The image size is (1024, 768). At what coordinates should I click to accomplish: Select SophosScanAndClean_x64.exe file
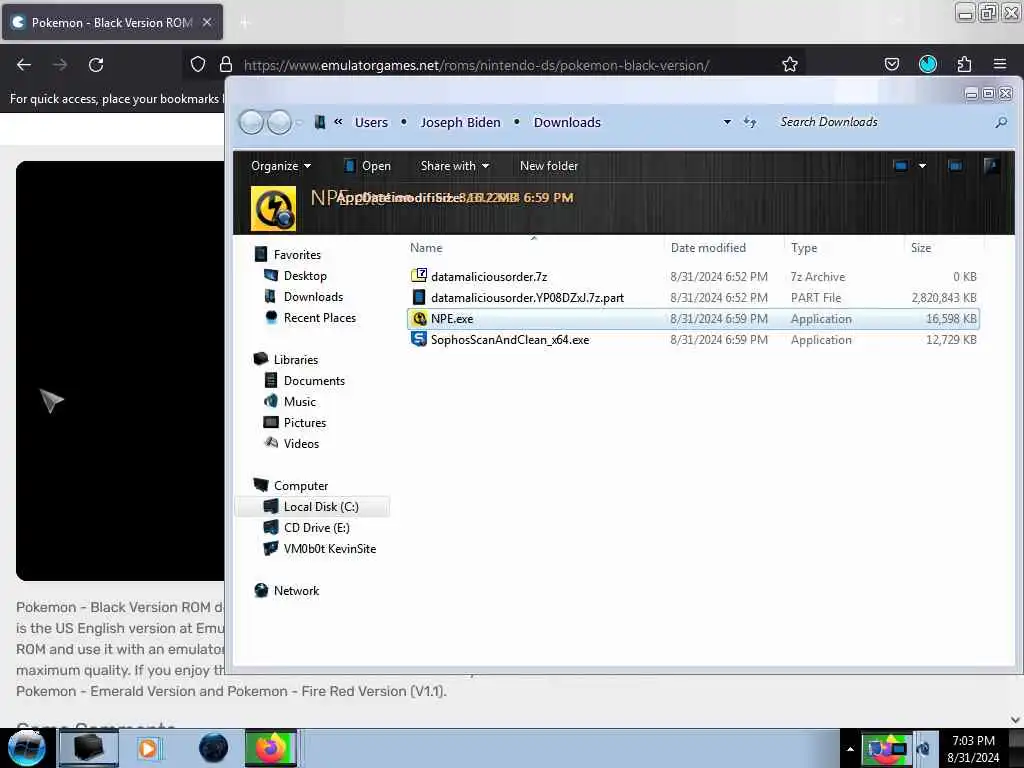pos(692,340)
